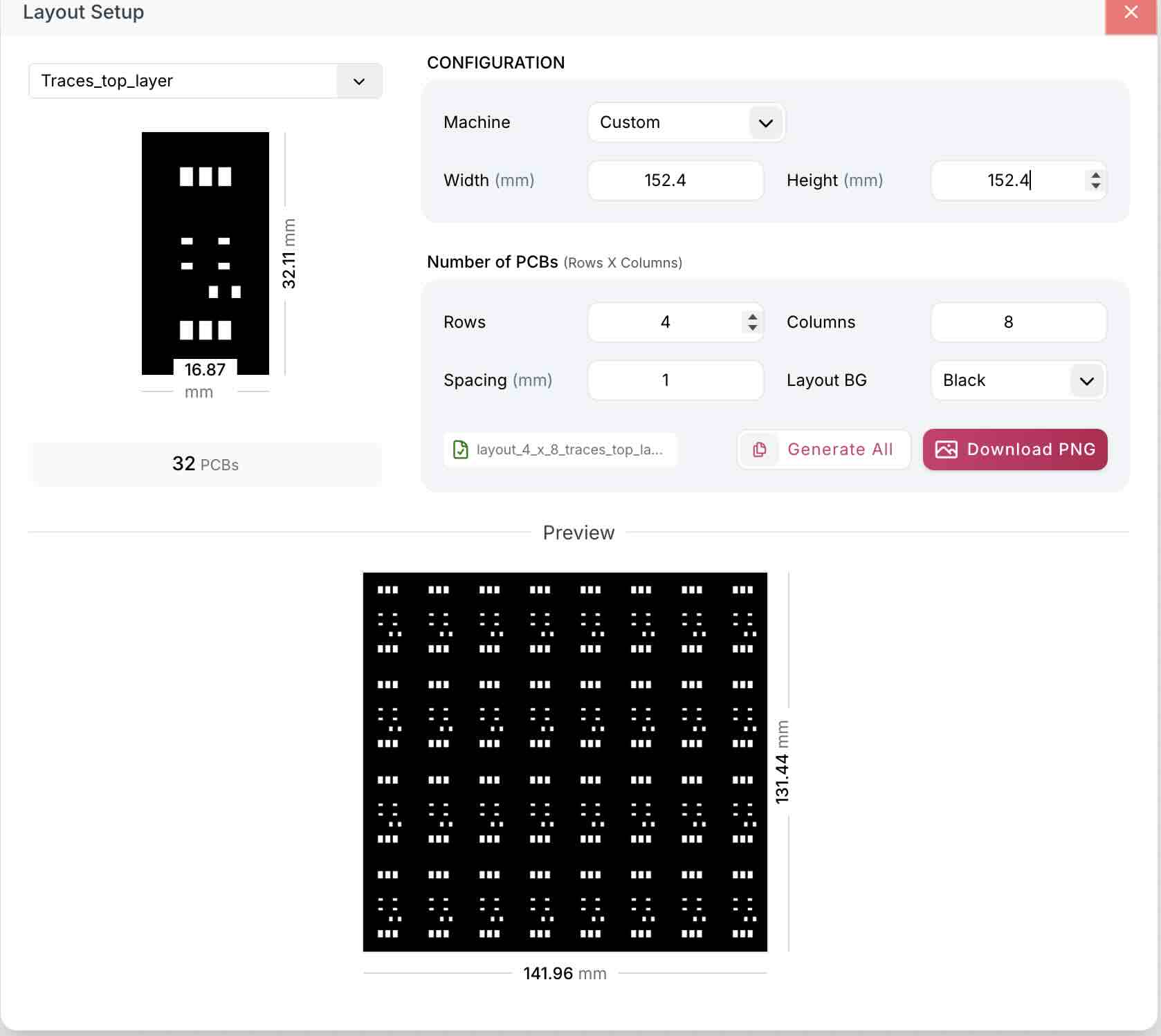Screen dimensions: 1161x1036
Task: Click the copy icon inside Generate All
Action: [x=760, y=450]
